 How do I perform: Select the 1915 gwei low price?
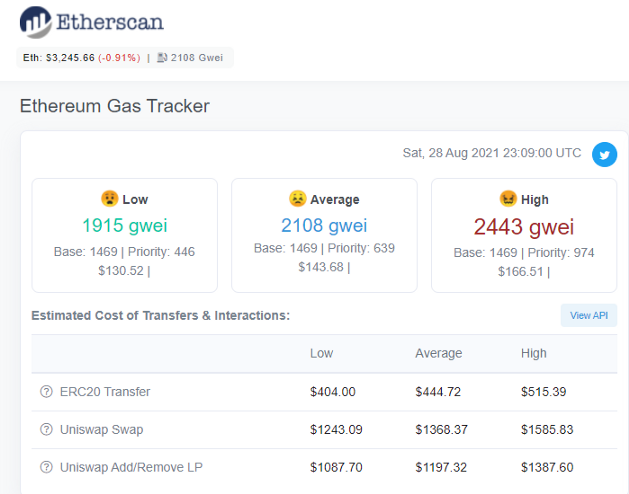125,225
